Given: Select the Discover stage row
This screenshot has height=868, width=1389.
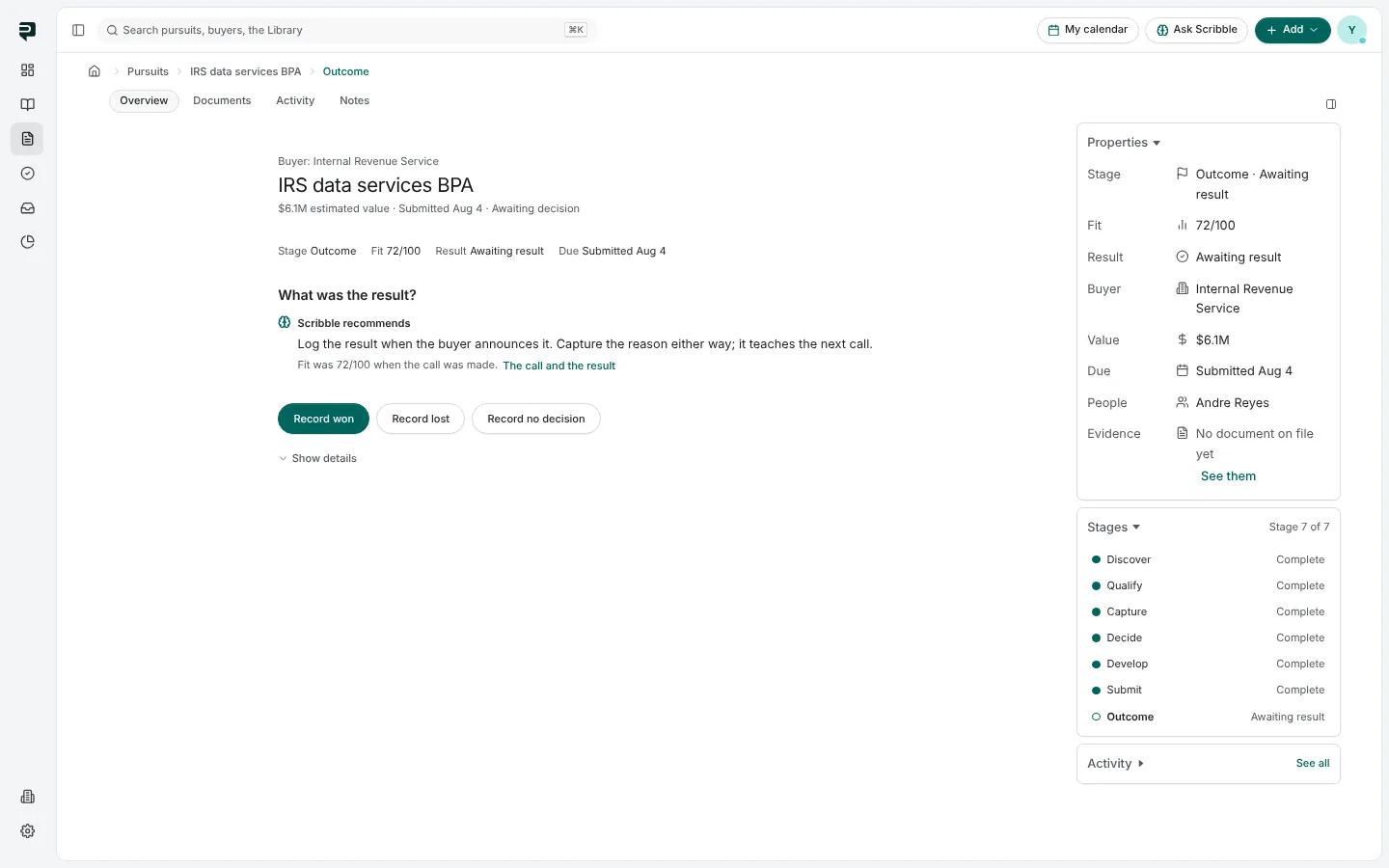Looking at the screenshot, I should 1208,559.
